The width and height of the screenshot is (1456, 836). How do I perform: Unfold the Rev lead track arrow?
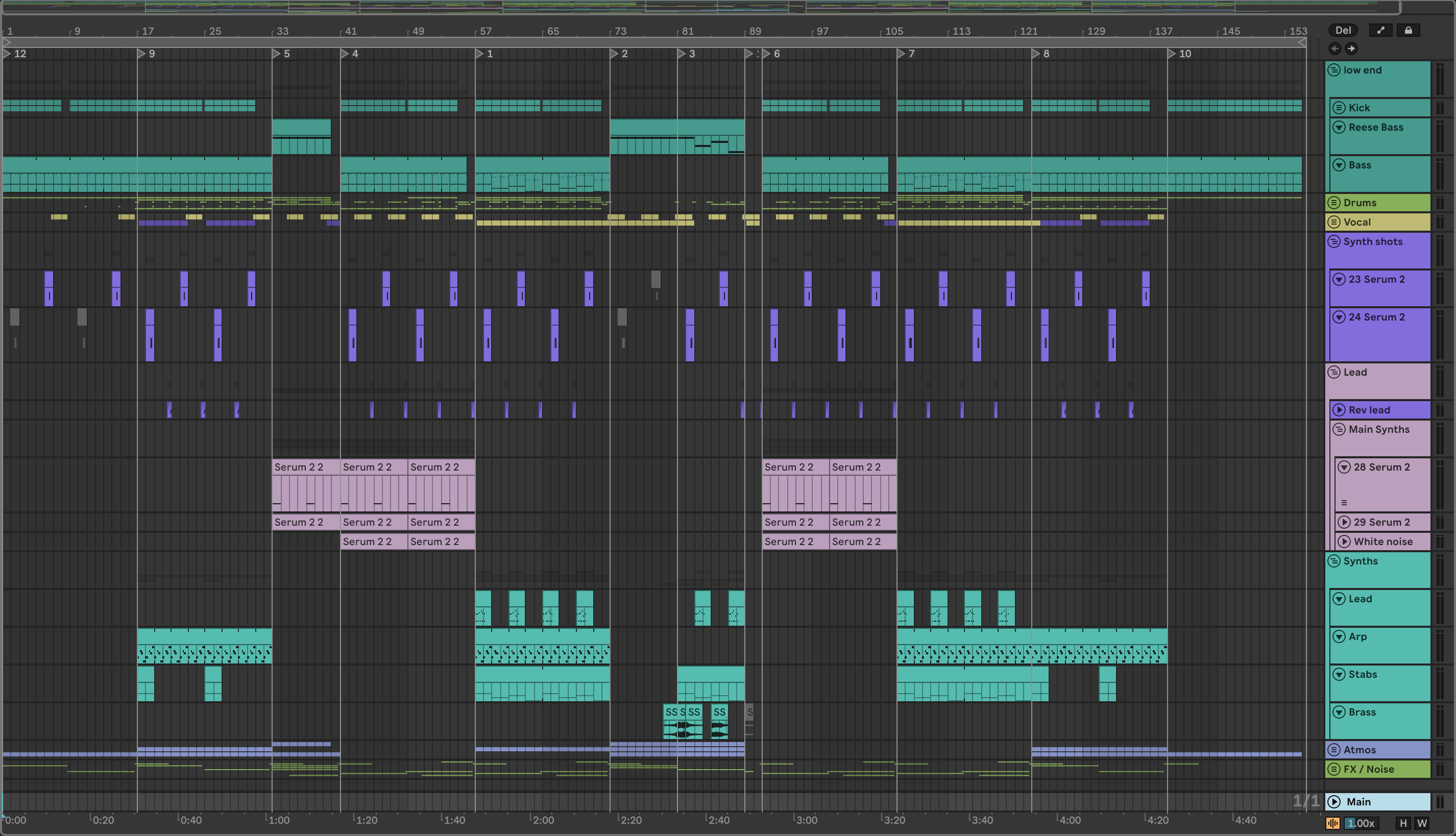tap(1339, 410)
